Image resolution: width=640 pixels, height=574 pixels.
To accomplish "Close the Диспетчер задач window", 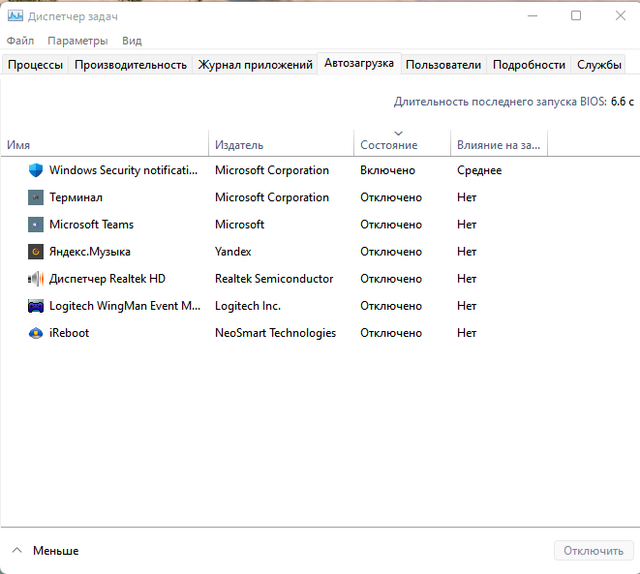I will tap(620, 16).
